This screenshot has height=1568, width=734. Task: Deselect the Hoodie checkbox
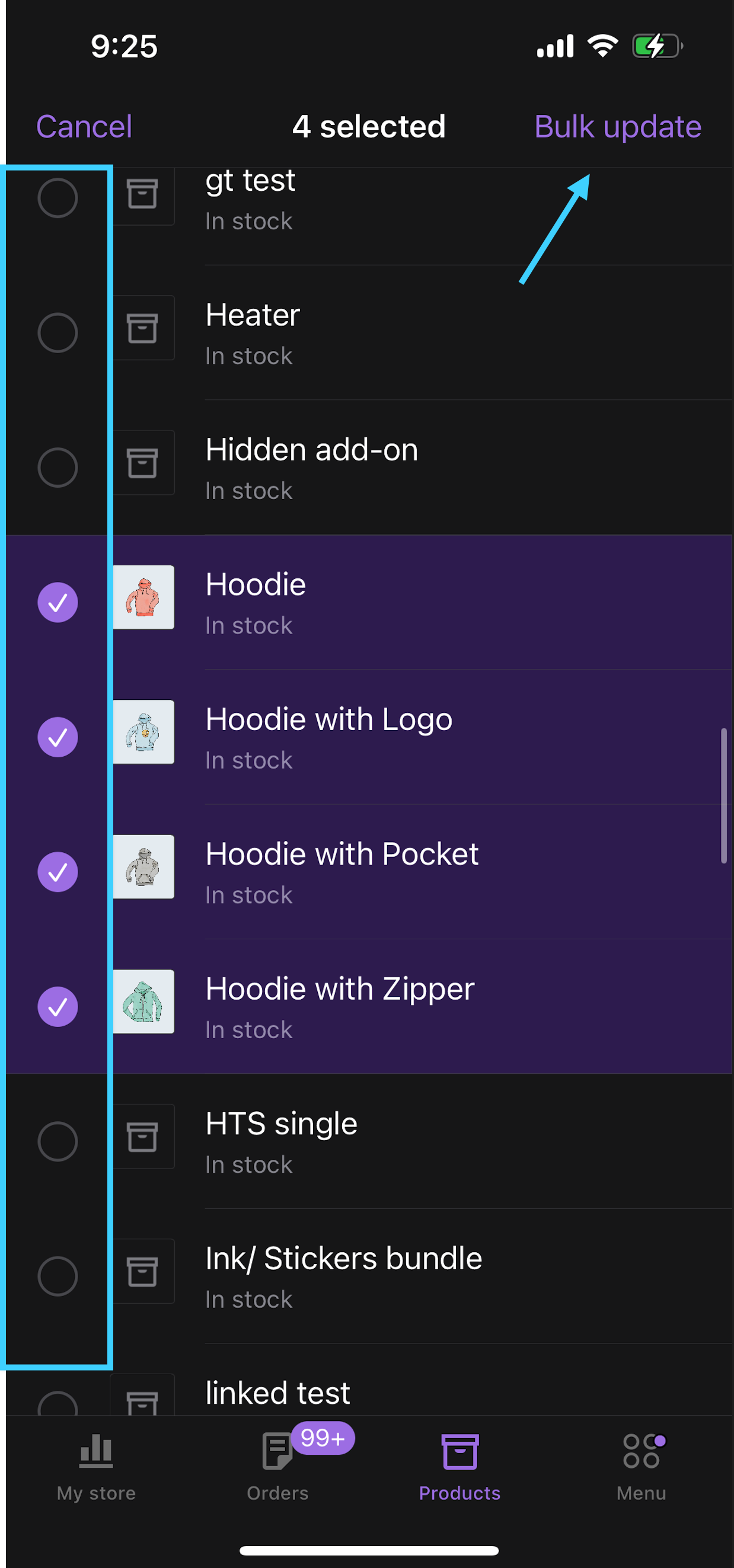coord(58,603)
